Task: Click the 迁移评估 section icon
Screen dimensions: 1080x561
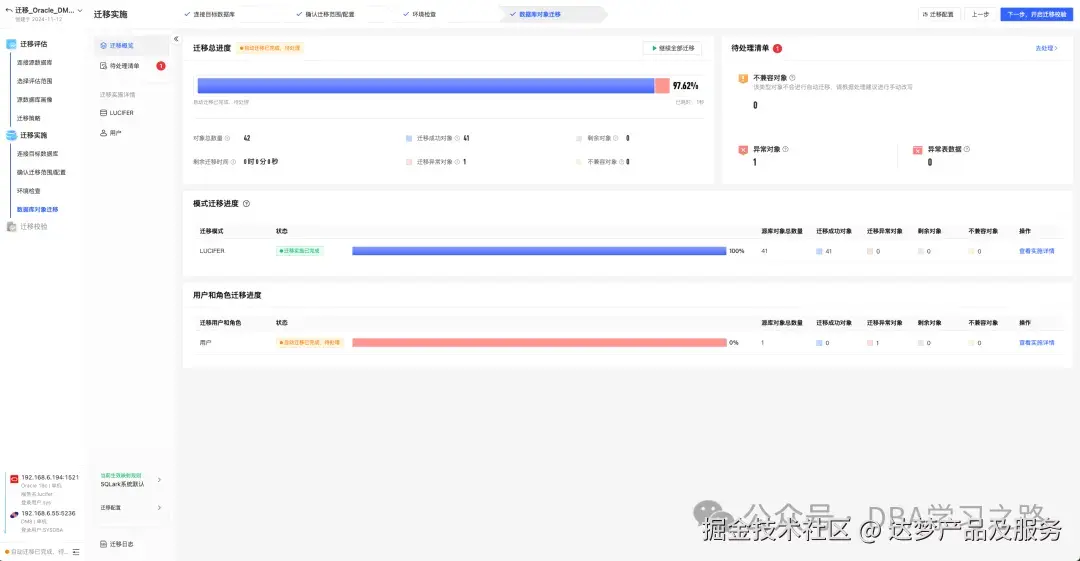Action: click(x=11, y=44)
